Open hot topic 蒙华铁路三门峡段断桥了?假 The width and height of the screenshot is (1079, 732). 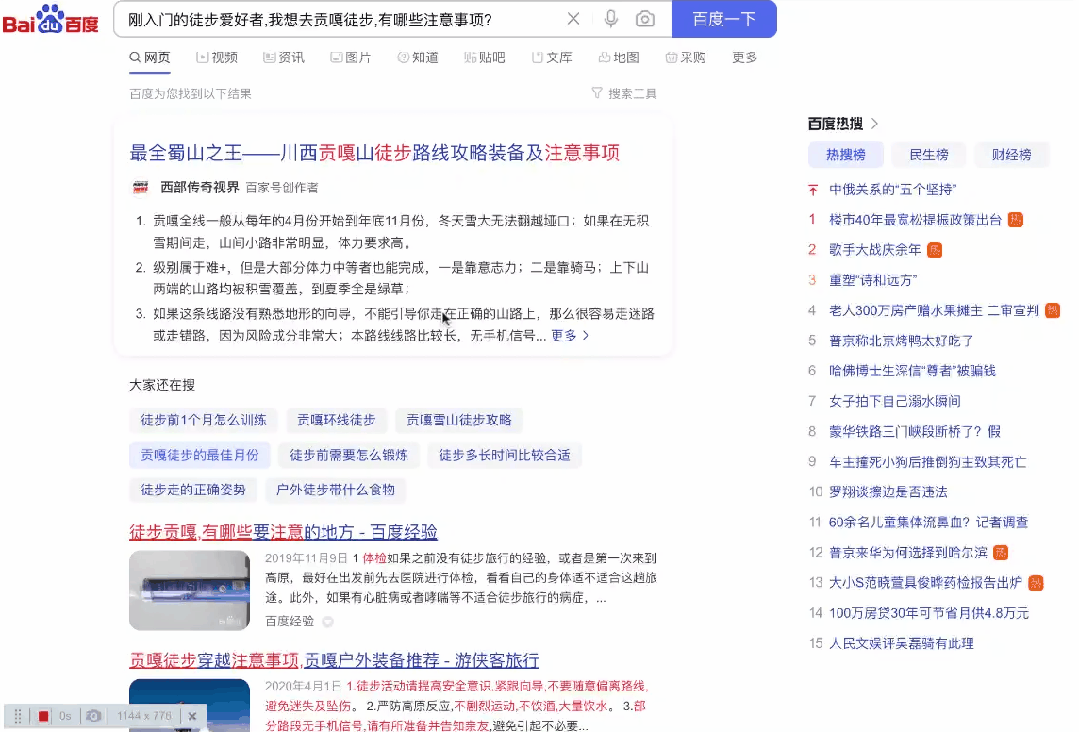pos(915,431)
